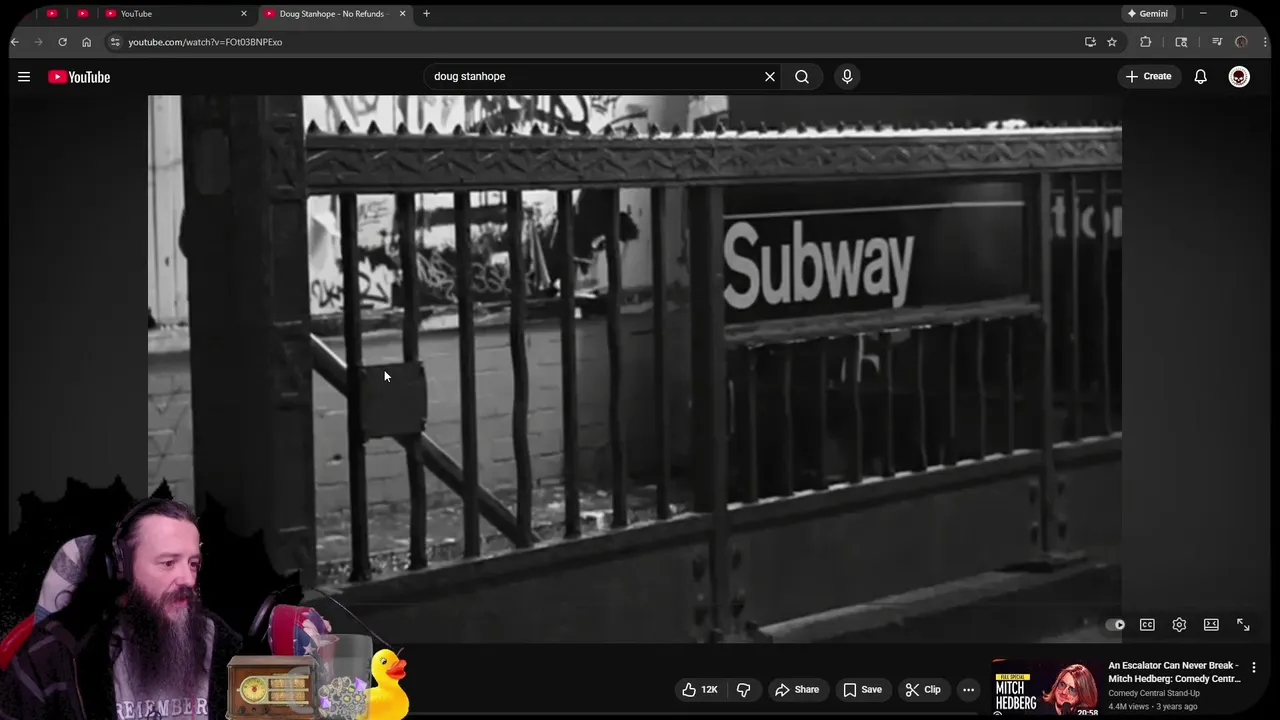Share this video

click(x=797, y=689)
